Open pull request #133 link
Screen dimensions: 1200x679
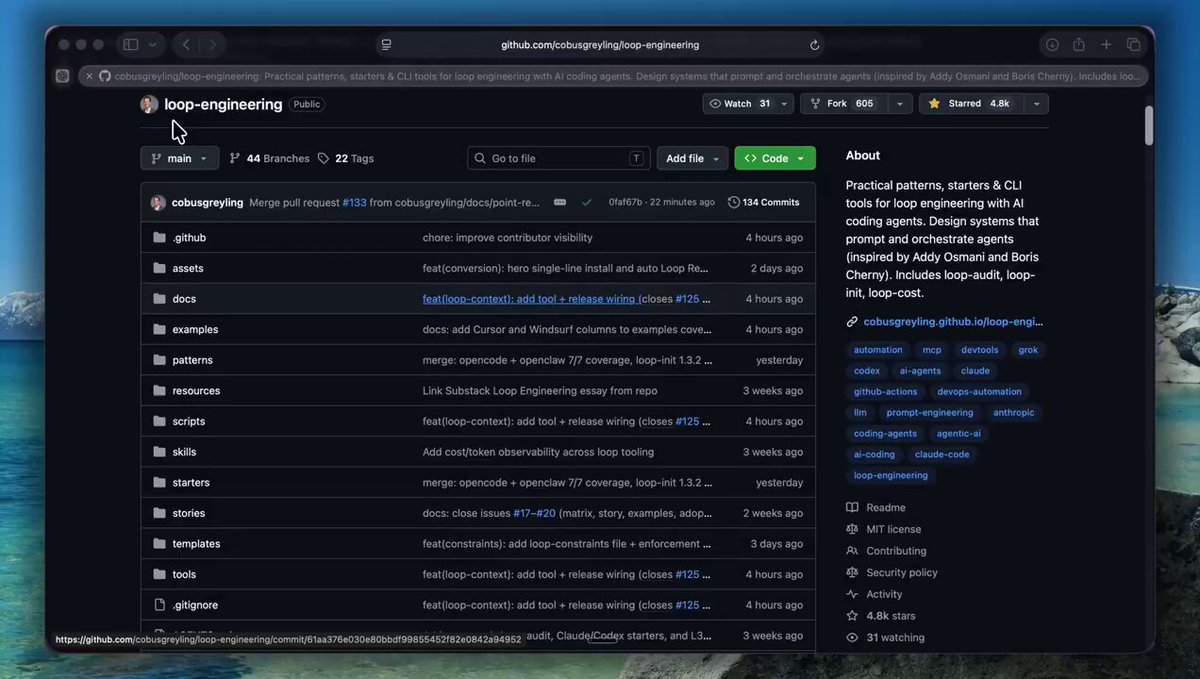point(354,202)
